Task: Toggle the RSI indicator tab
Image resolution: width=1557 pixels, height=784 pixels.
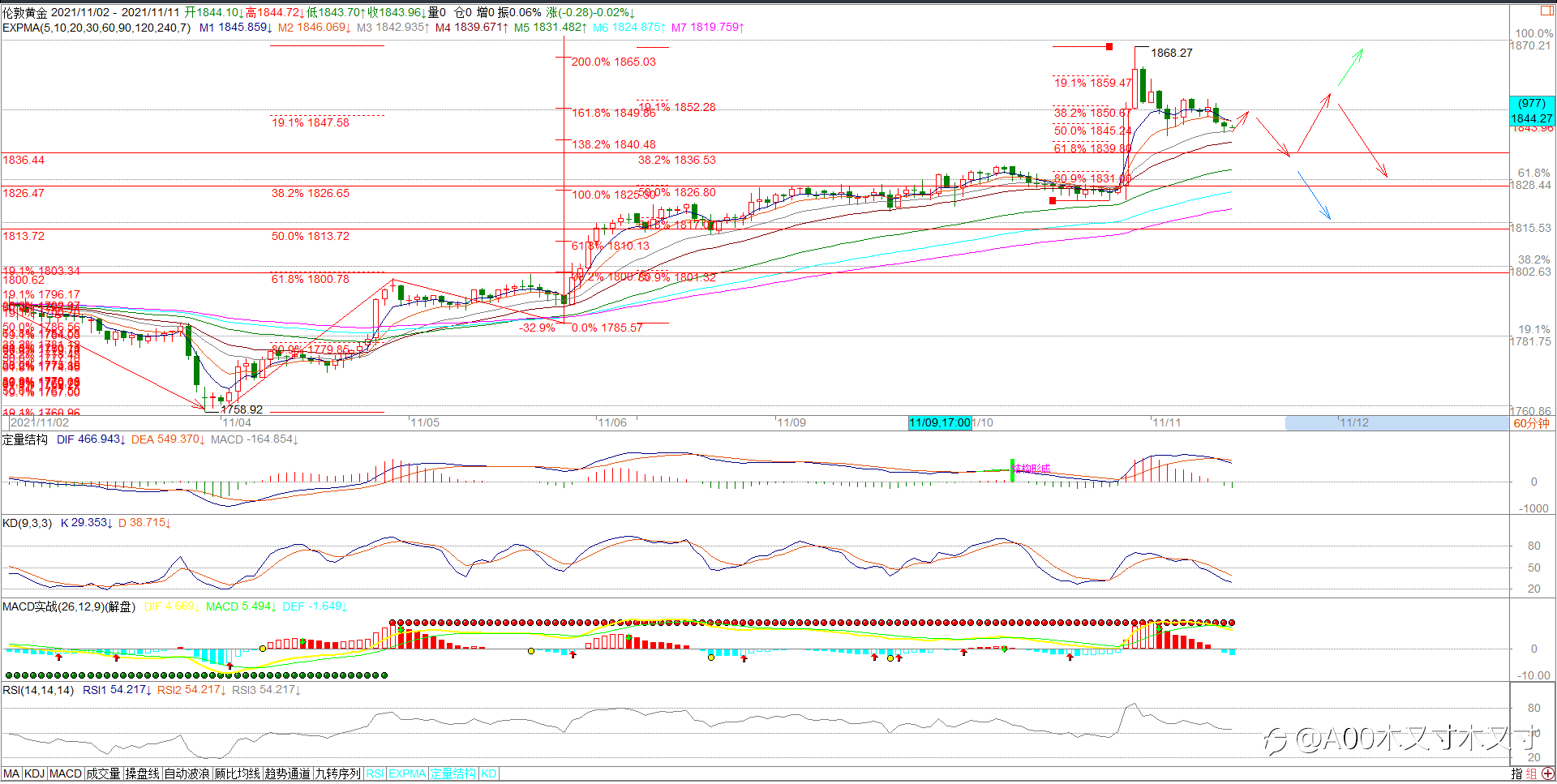Action: (375, 774)
